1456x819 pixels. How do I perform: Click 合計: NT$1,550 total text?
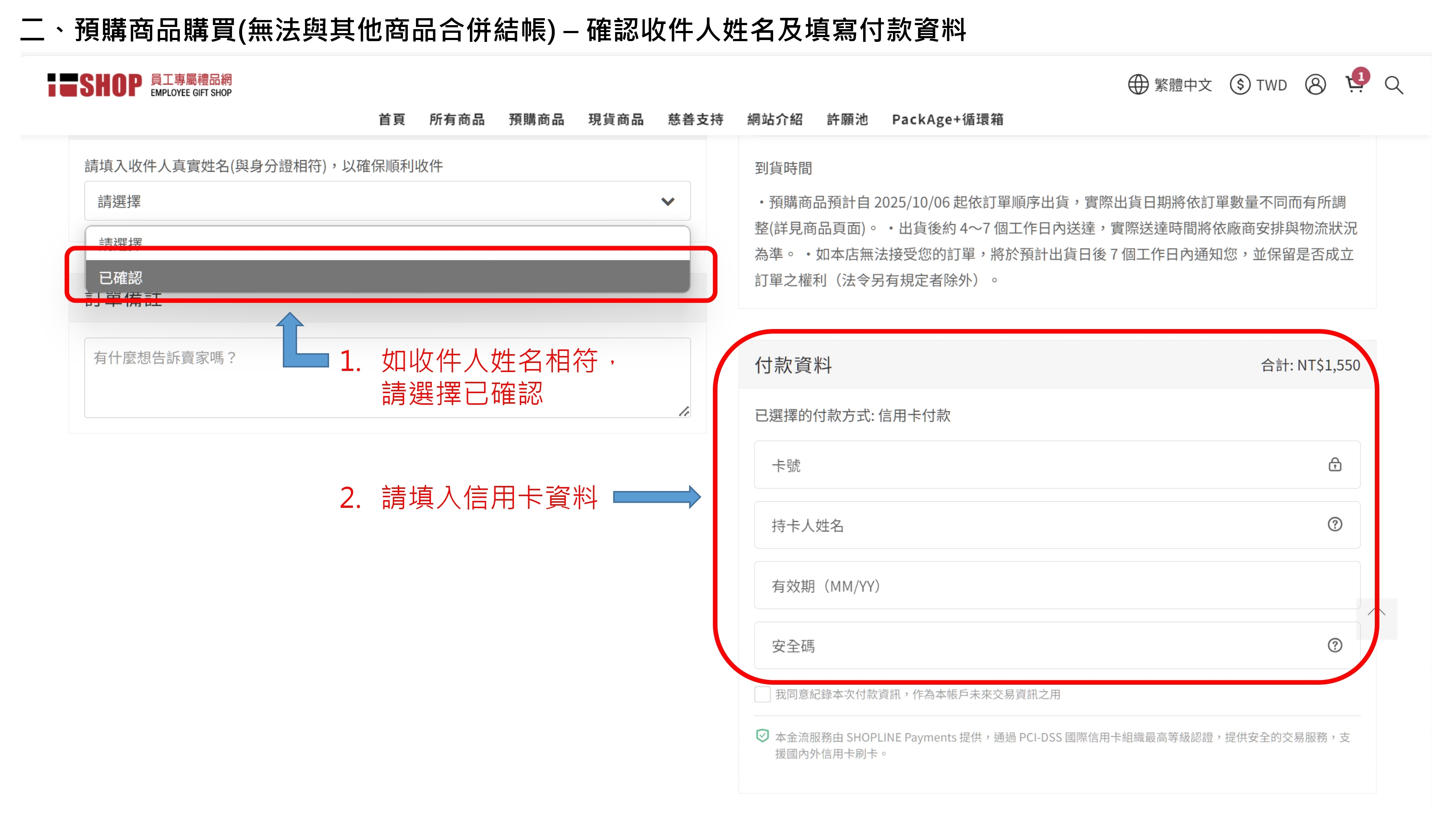pos(1310,365)
